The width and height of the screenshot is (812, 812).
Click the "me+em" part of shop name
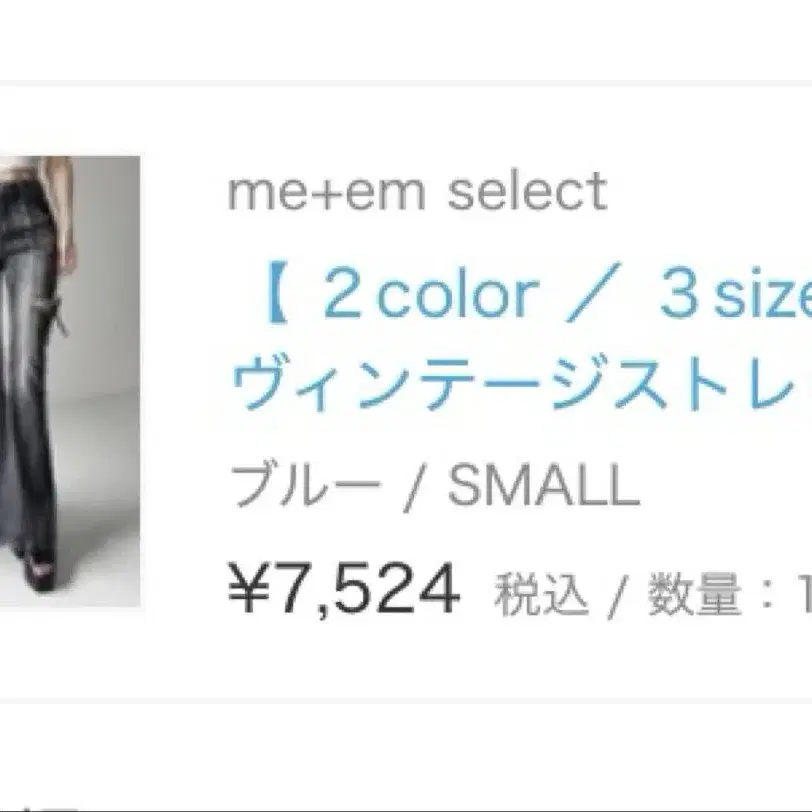(326, 192)
